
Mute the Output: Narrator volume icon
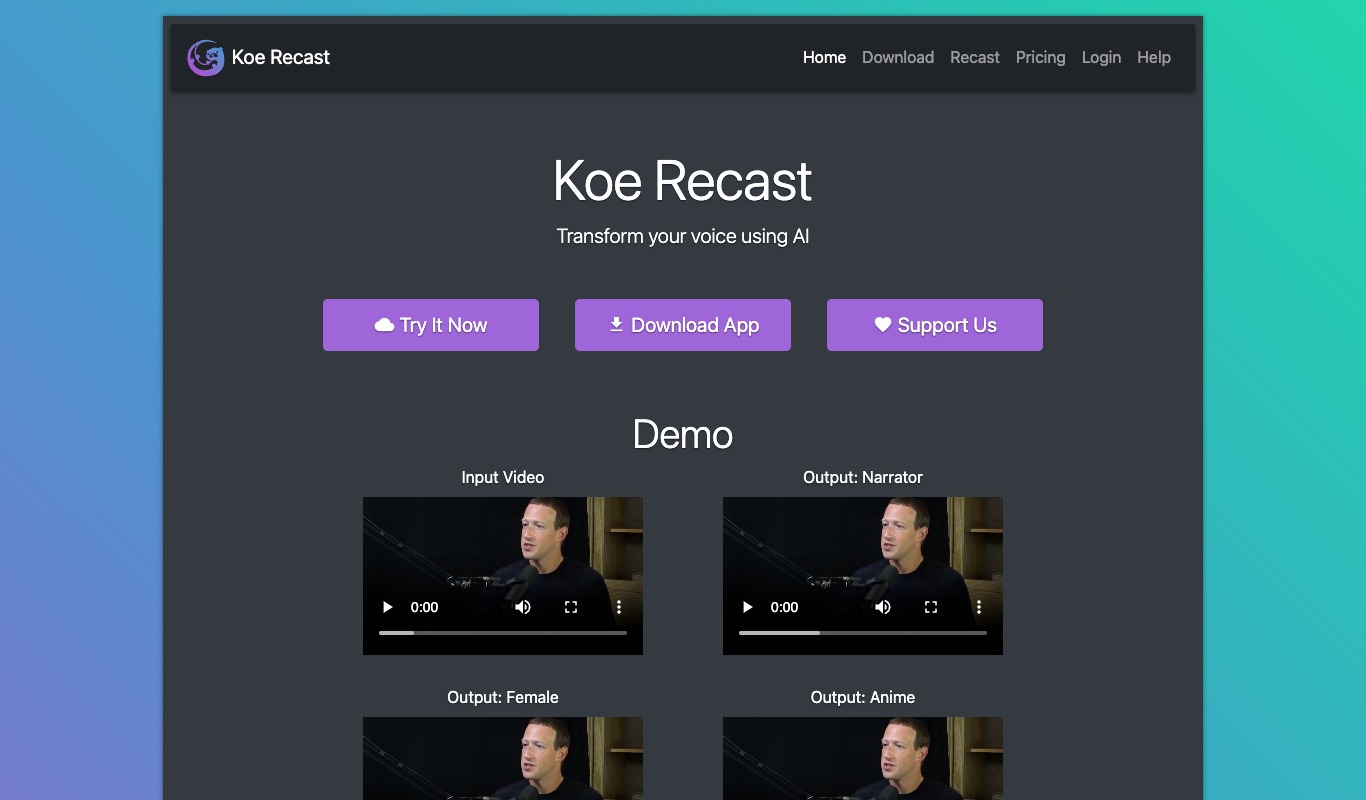883,607
